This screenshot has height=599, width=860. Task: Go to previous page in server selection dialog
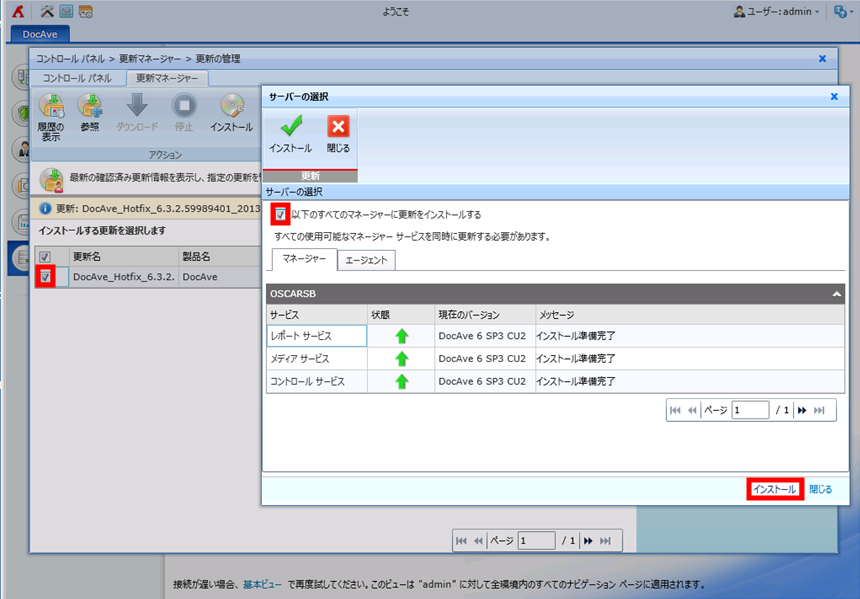[692, 410]
